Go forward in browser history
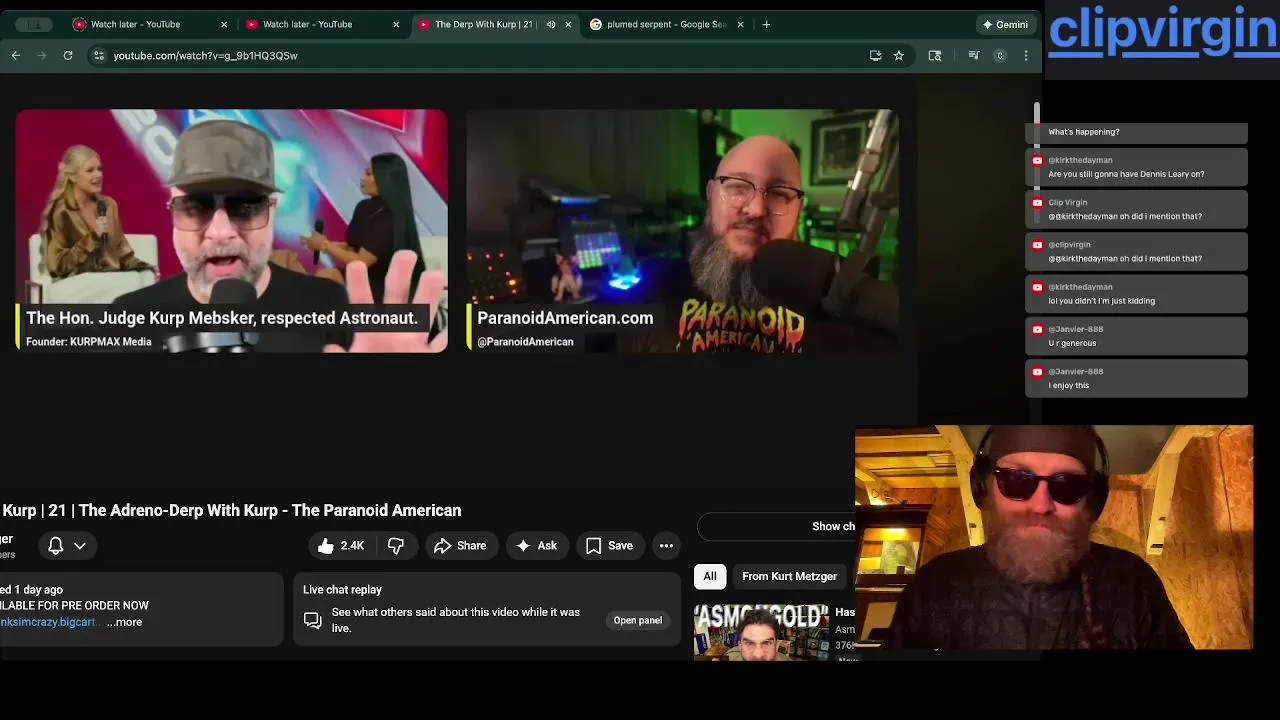Image resolution: width=1280 pixels, height=720 pixels. click(x=42, y=56)
